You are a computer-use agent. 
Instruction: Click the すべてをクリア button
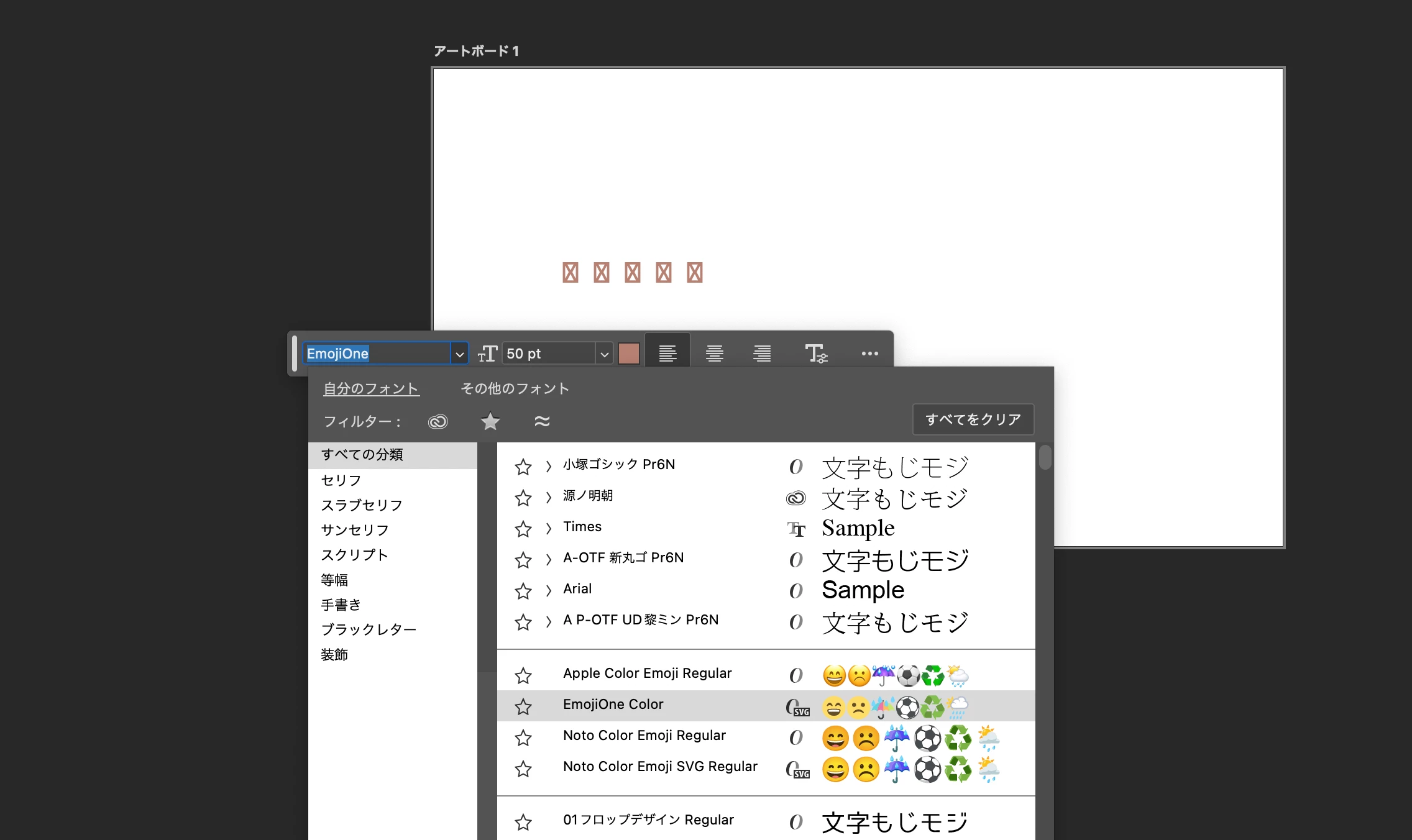tap(973, 419)
